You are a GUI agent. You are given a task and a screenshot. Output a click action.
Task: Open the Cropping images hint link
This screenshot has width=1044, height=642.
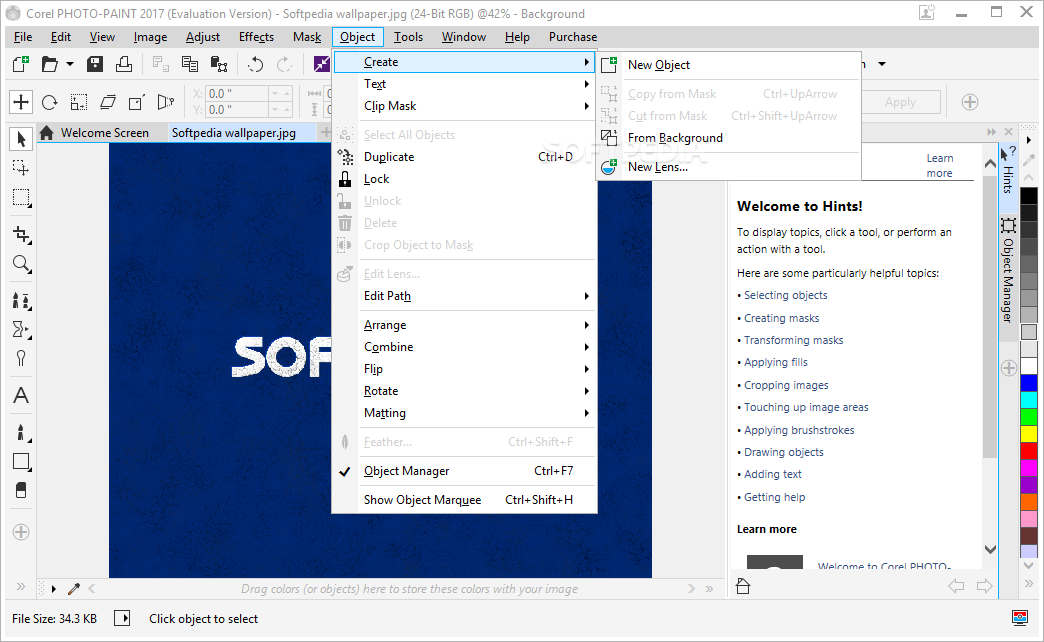[x=786, y=385]
